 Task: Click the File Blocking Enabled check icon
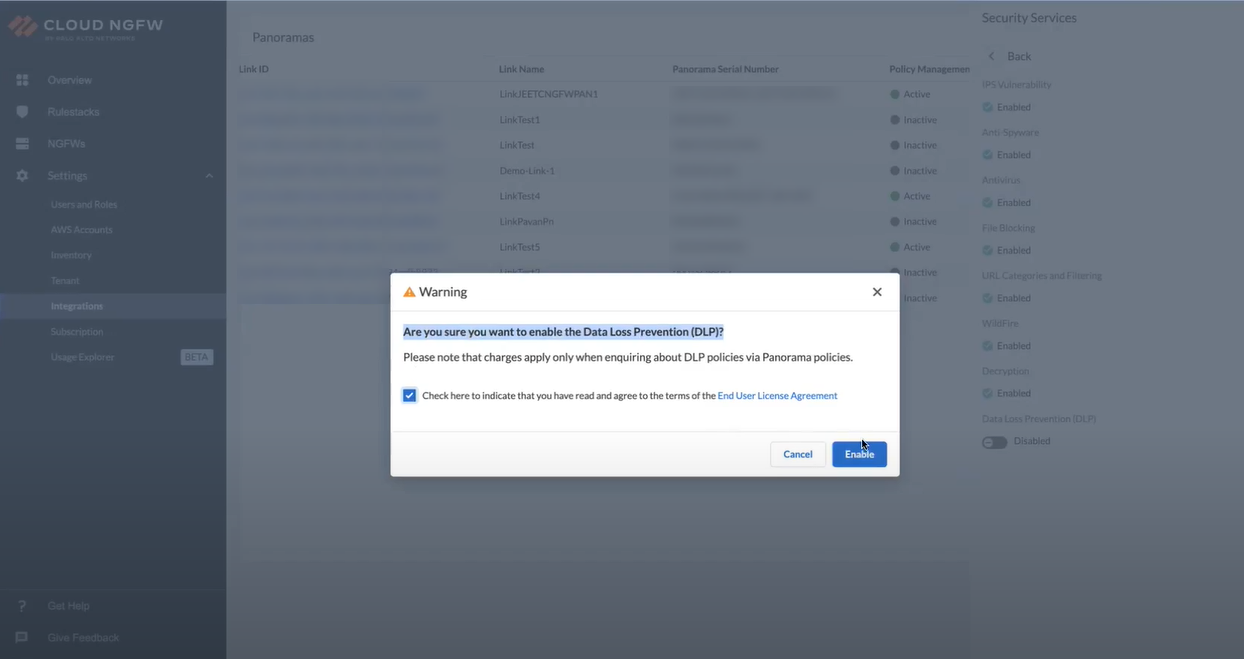[988, 250]
